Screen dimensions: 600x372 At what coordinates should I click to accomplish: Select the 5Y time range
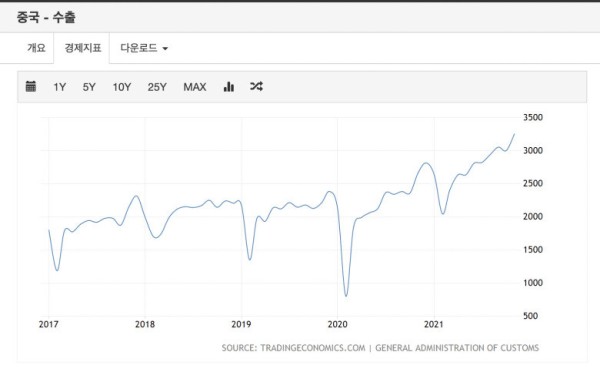(x=89, y=87)
